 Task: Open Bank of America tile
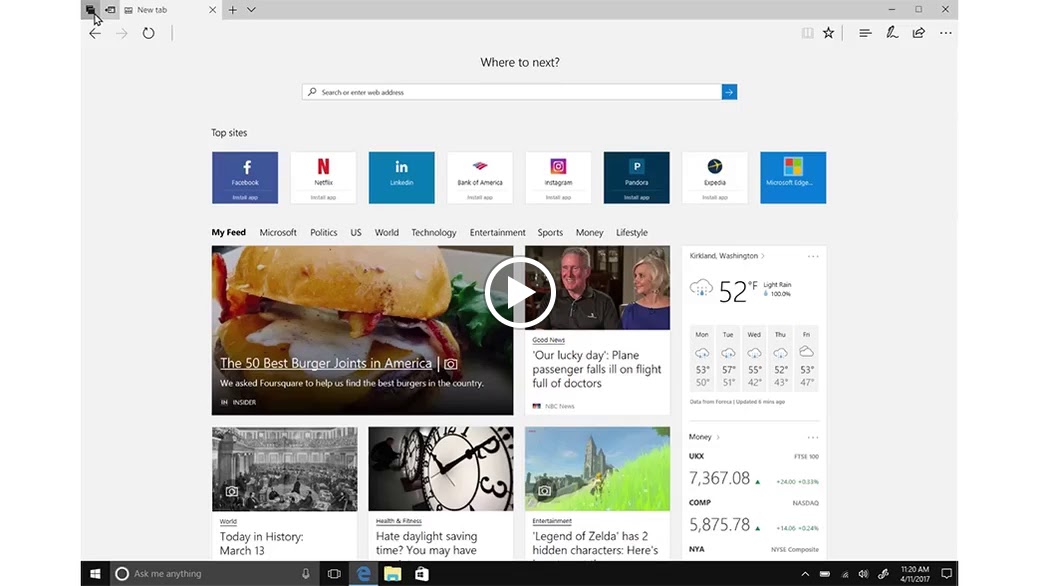click(x=480, y=178)
